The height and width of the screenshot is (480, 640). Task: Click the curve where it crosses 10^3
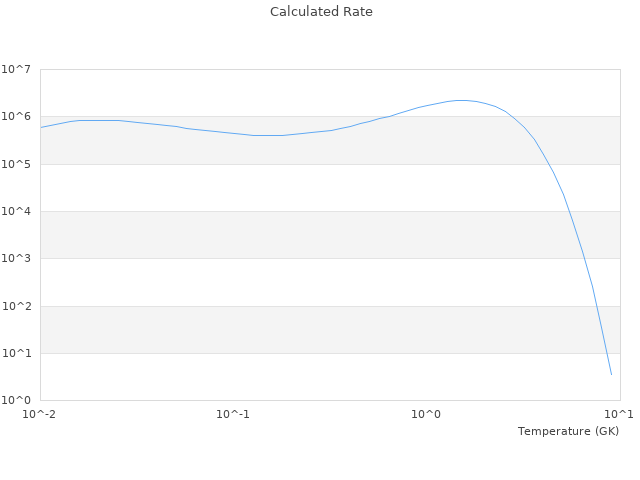coord(583,258)
